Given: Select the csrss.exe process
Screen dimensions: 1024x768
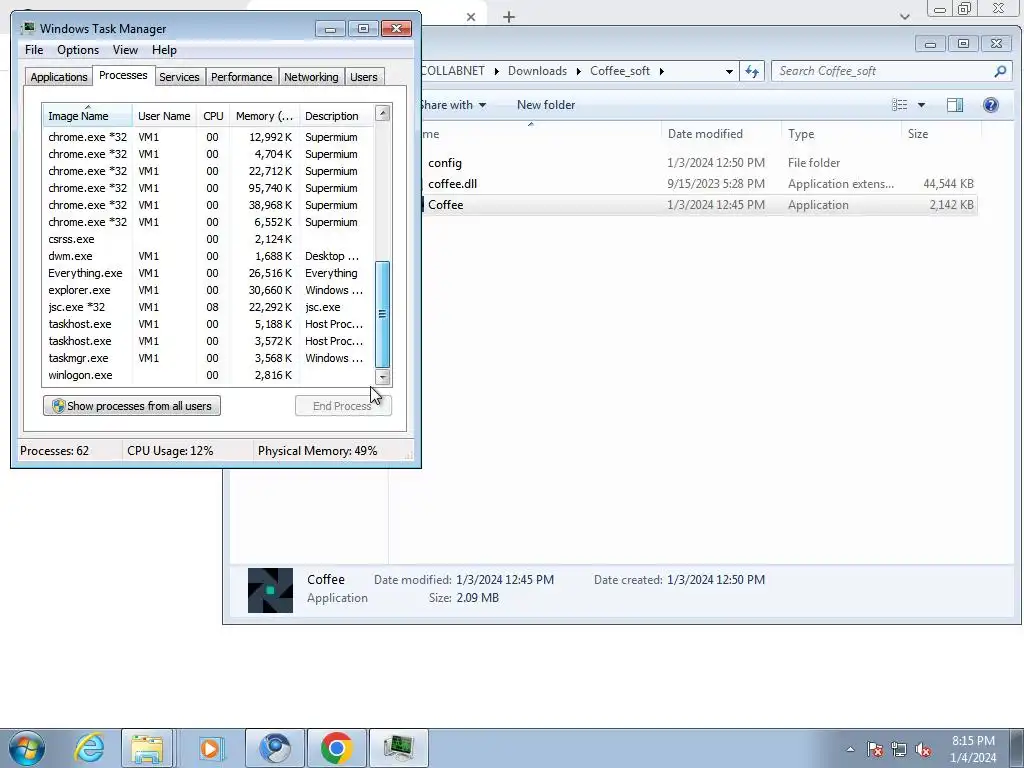Looking at the screenshot, I should (208, 239).
